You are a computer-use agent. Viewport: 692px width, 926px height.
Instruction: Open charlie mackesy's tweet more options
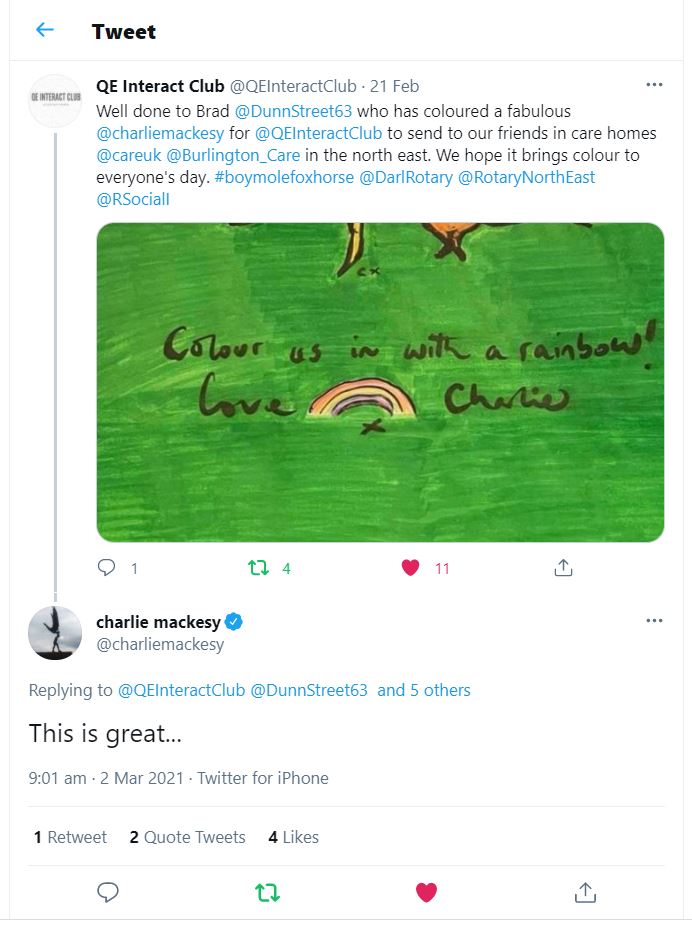point(654,621)
